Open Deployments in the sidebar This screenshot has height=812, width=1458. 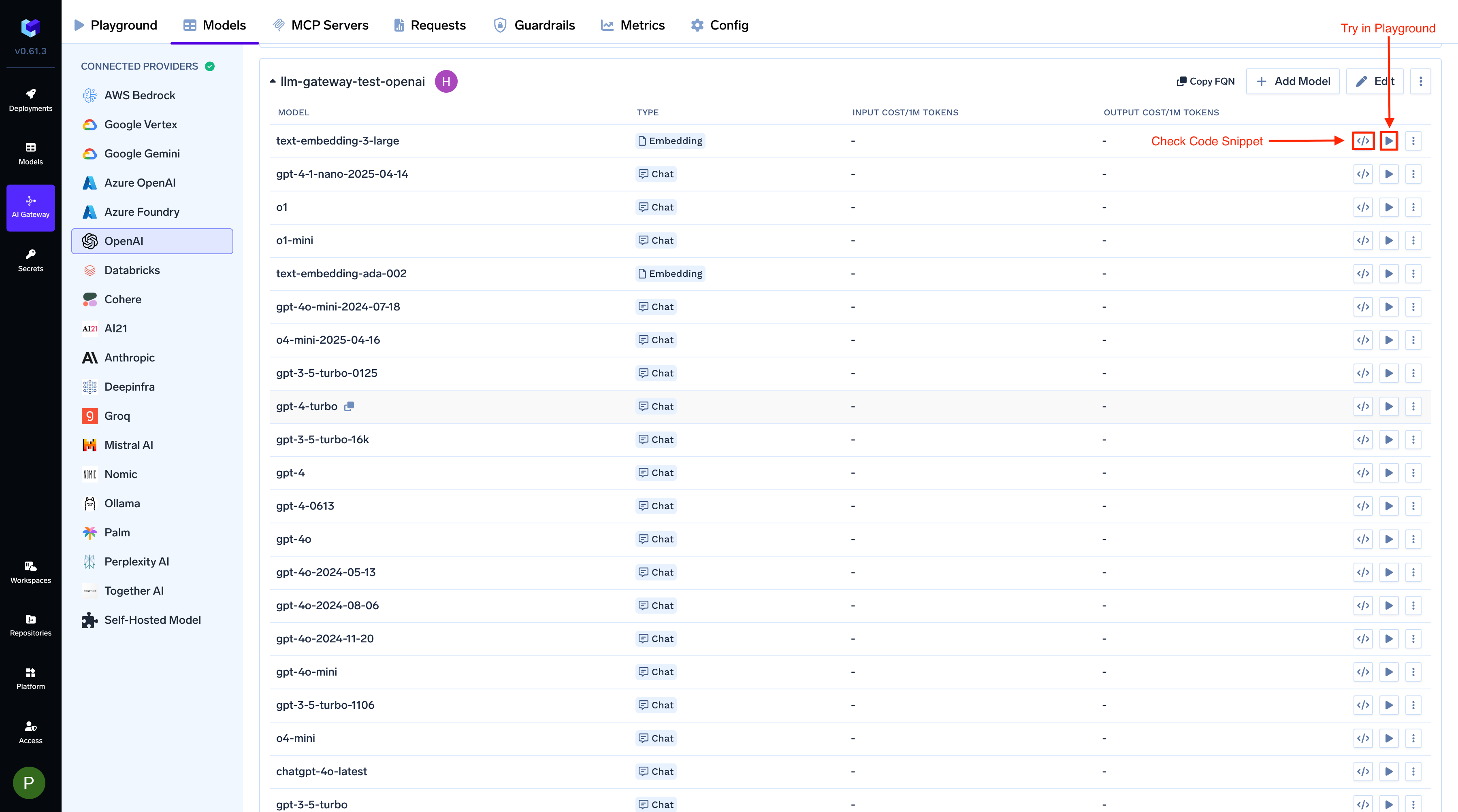(30, 100)
